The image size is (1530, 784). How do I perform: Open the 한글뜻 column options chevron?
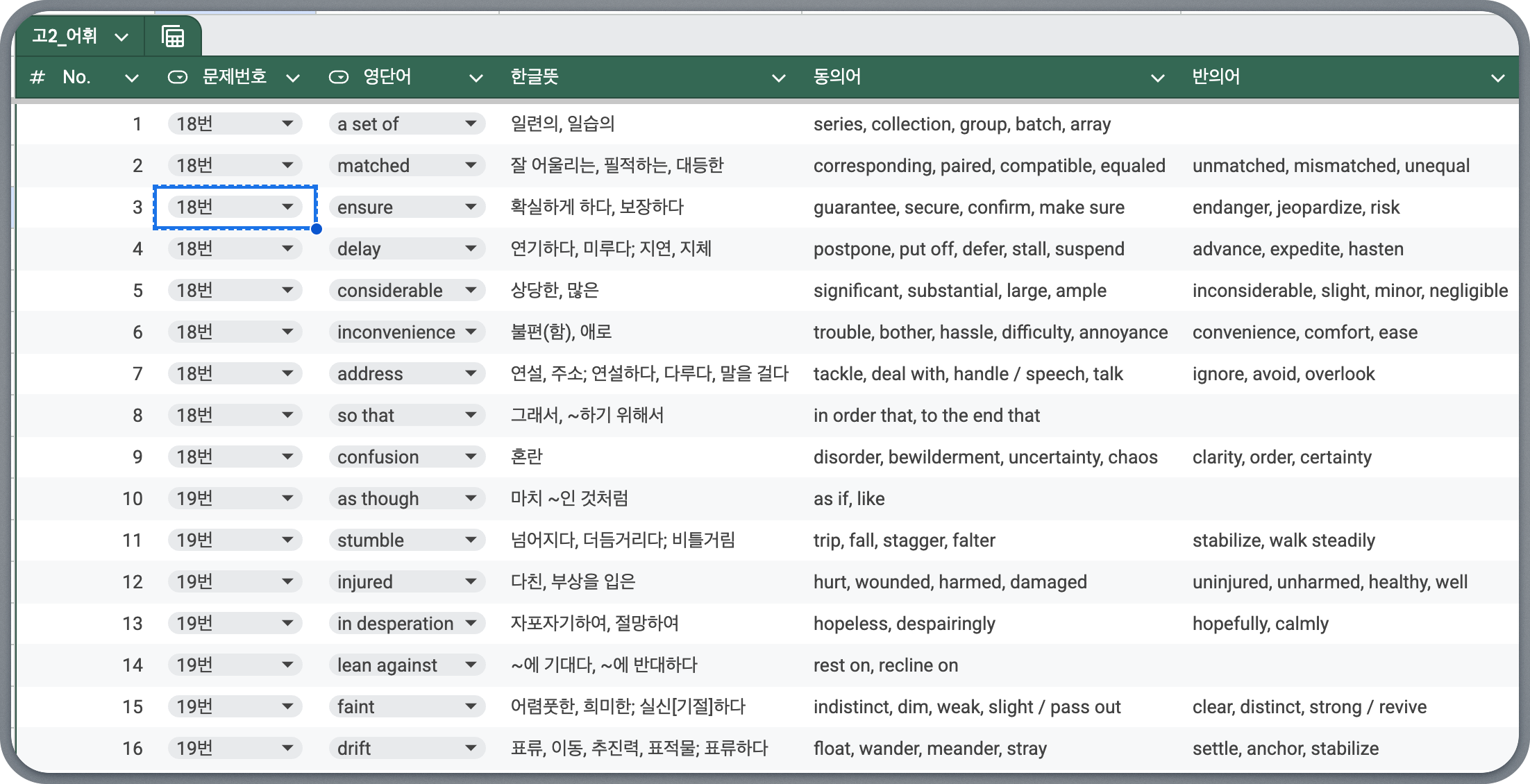pos(778,78)
